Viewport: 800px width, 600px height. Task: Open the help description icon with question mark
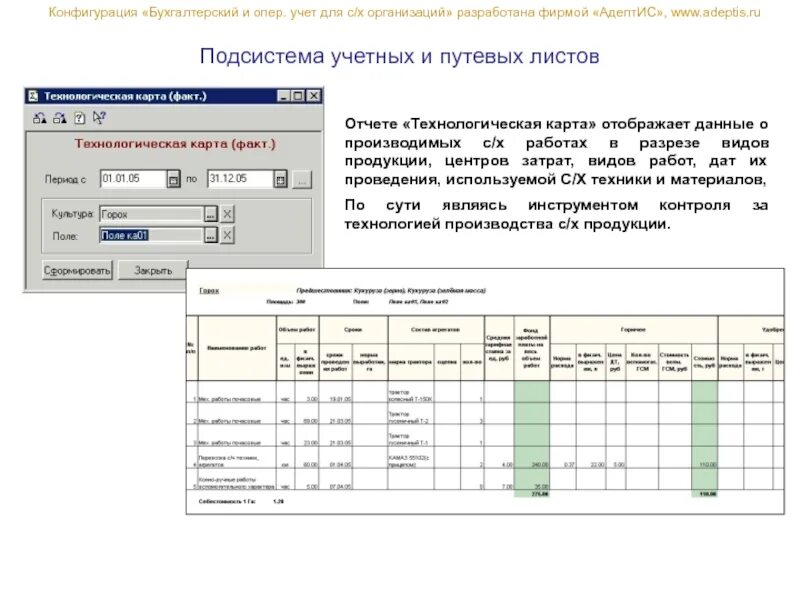(x=80, y=118)
